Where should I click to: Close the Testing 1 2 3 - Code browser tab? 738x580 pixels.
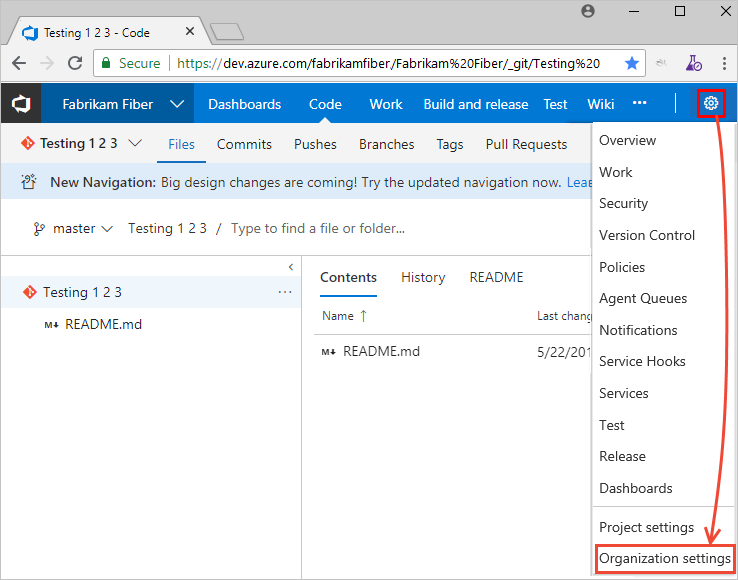190,32
